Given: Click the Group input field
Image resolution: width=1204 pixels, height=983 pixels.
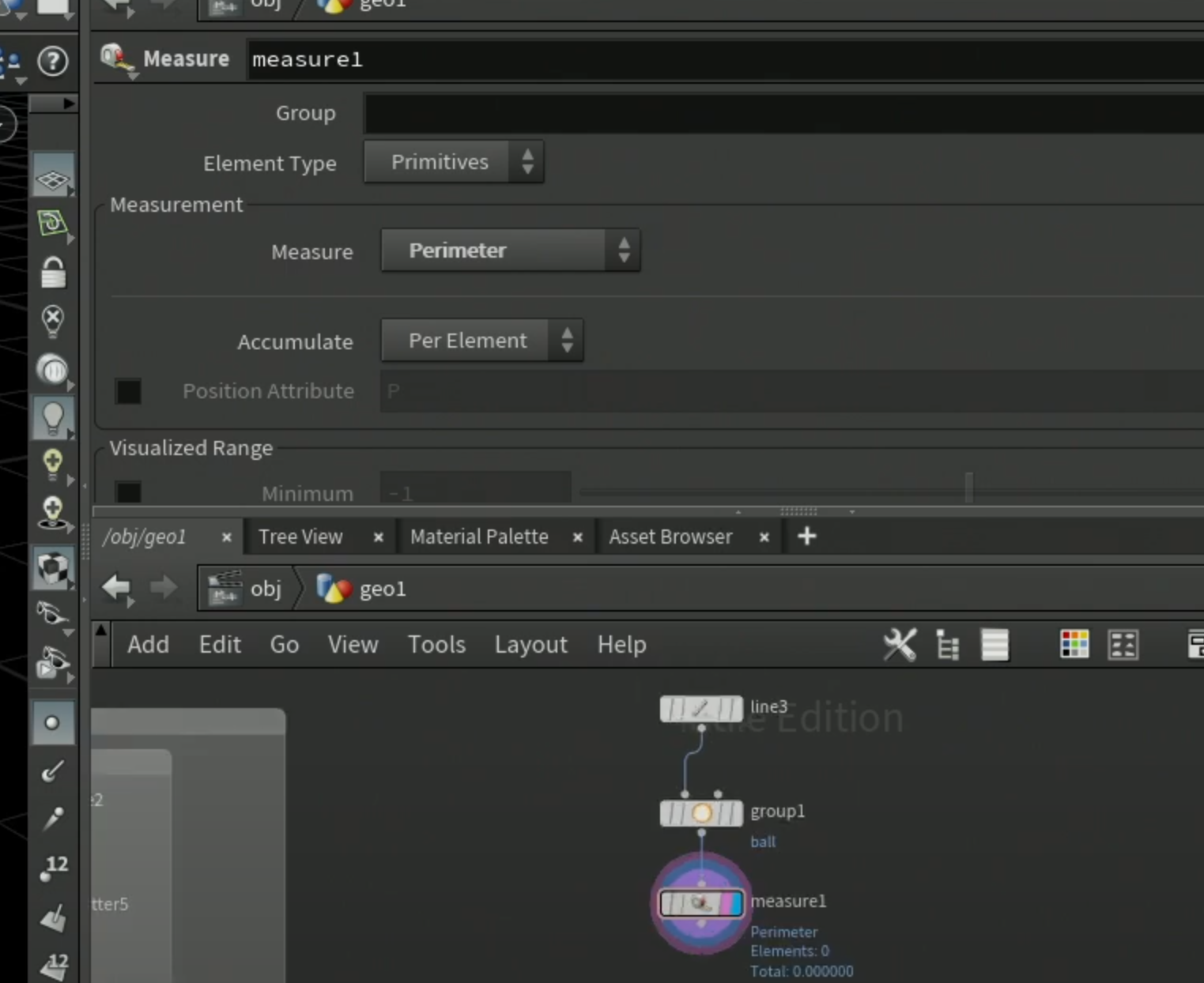Looking at the screenshot, I should click(x=783, y=113).
